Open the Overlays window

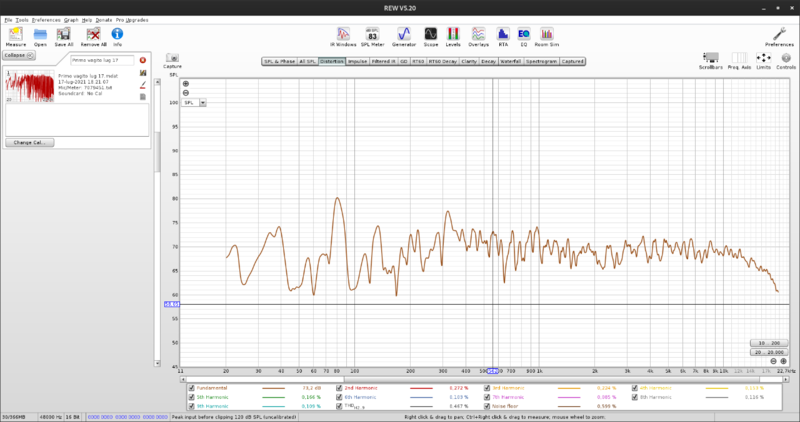[478, 35]
